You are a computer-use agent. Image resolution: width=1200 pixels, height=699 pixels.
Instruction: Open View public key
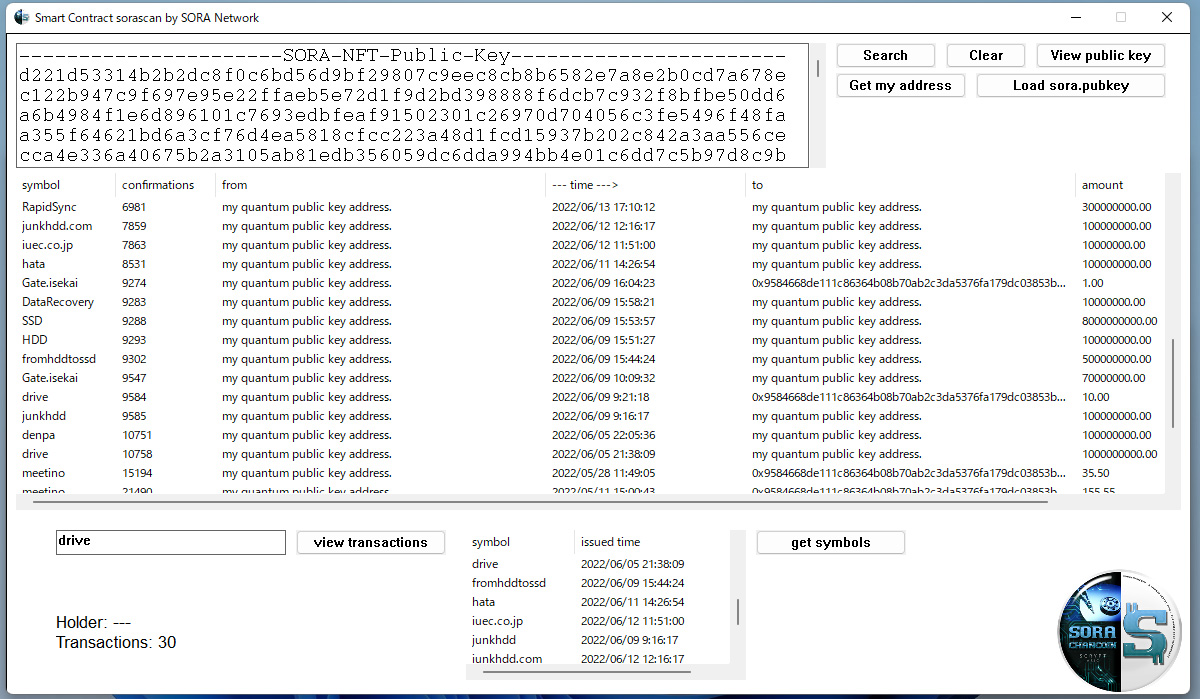[1101, 55]
